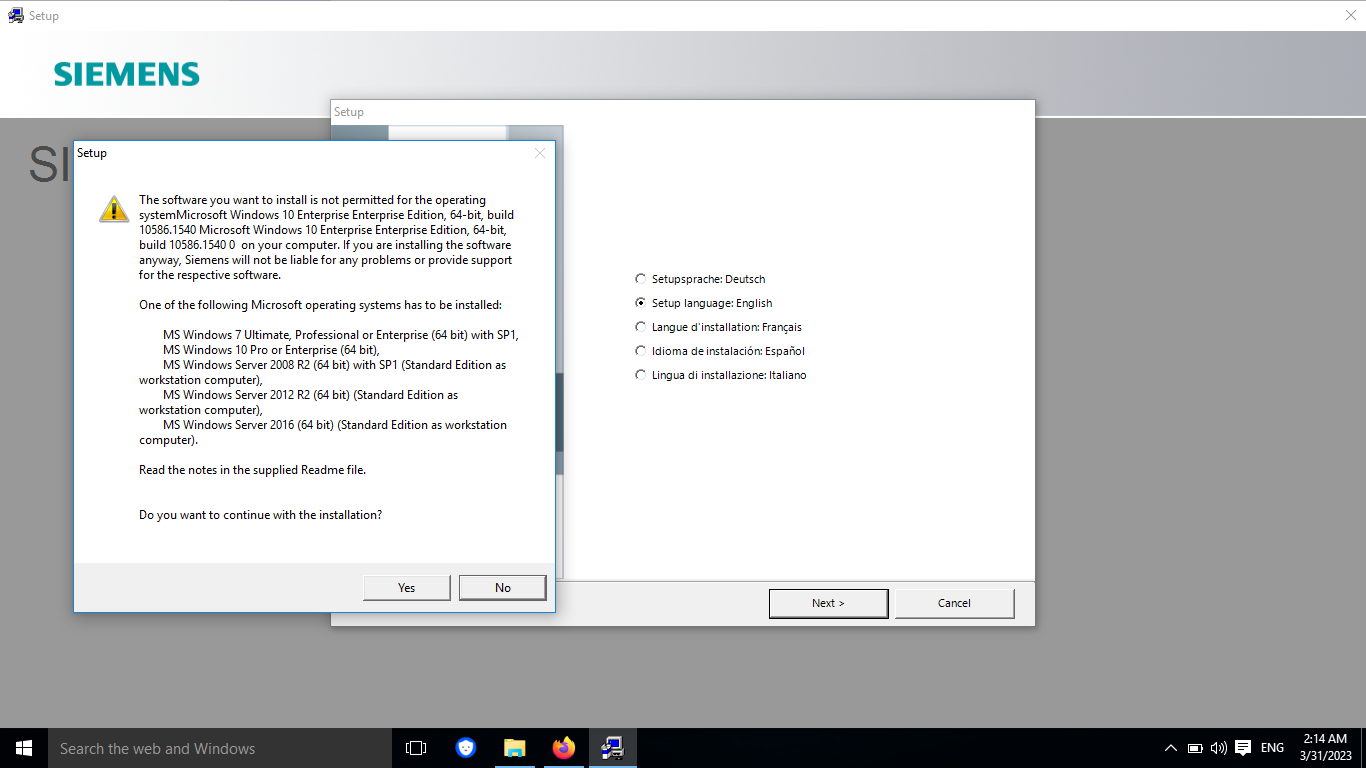Click Yes to continue the installation
1366x768 pixels.
tap(406, 588)
